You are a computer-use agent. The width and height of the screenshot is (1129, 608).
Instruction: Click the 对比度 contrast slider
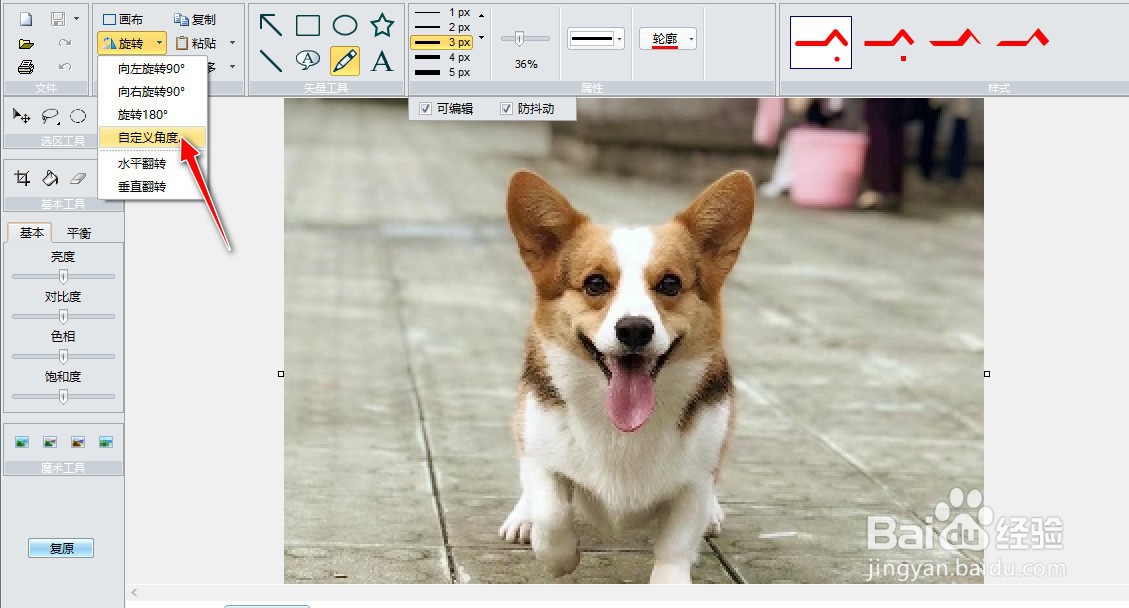(x=63, y=316)
